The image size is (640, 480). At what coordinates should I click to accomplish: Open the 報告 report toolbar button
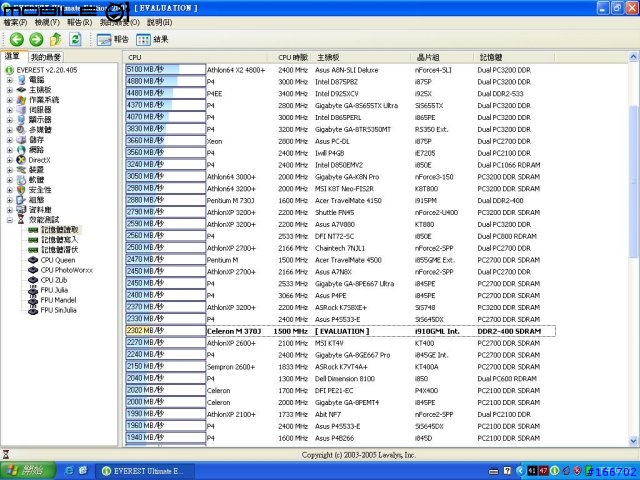click(x=113, y=39)
